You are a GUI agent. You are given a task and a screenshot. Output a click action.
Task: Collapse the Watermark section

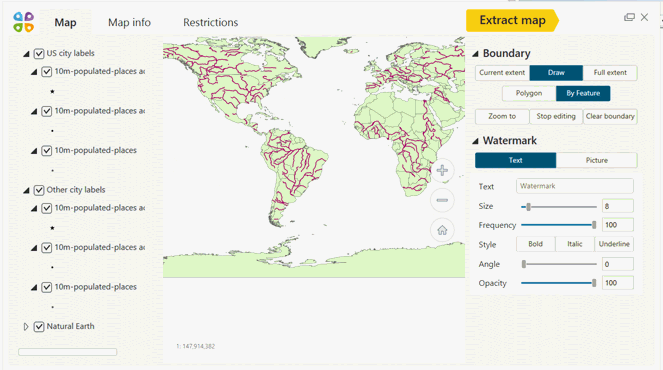475,141
